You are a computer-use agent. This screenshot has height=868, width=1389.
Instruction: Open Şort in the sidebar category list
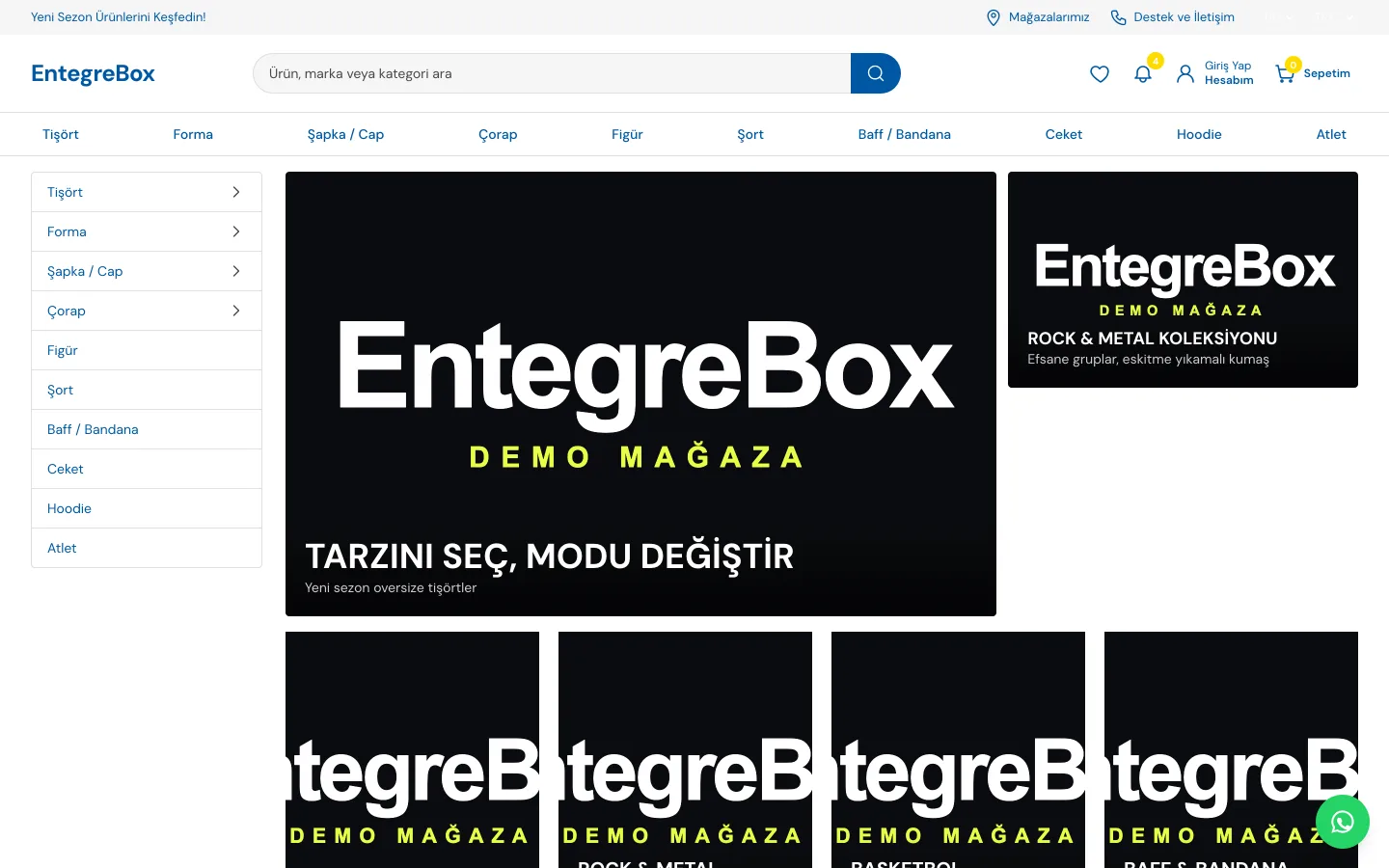coord(147,390)
